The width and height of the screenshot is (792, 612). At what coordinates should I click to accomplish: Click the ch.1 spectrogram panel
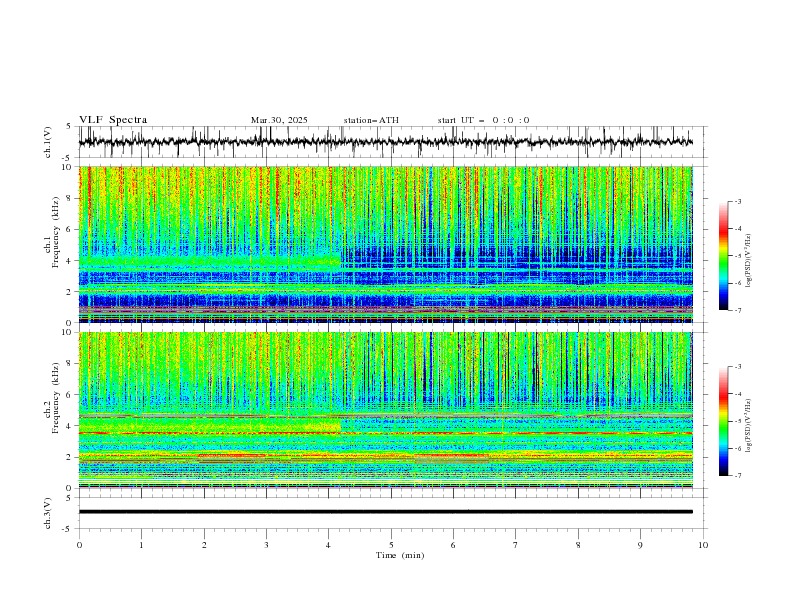click(385, 244)
